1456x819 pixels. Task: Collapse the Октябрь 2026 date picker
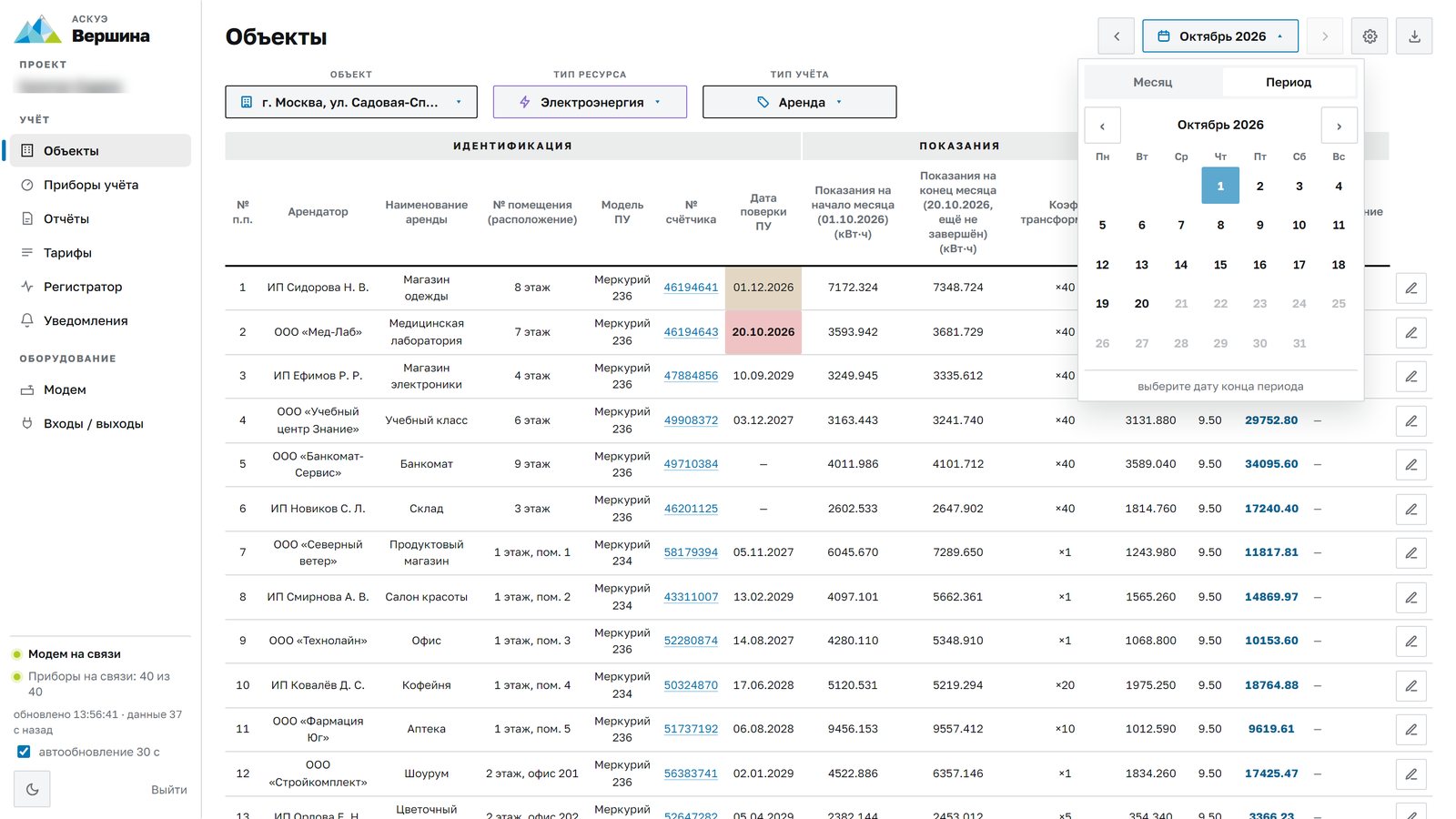click(1220, 36)
